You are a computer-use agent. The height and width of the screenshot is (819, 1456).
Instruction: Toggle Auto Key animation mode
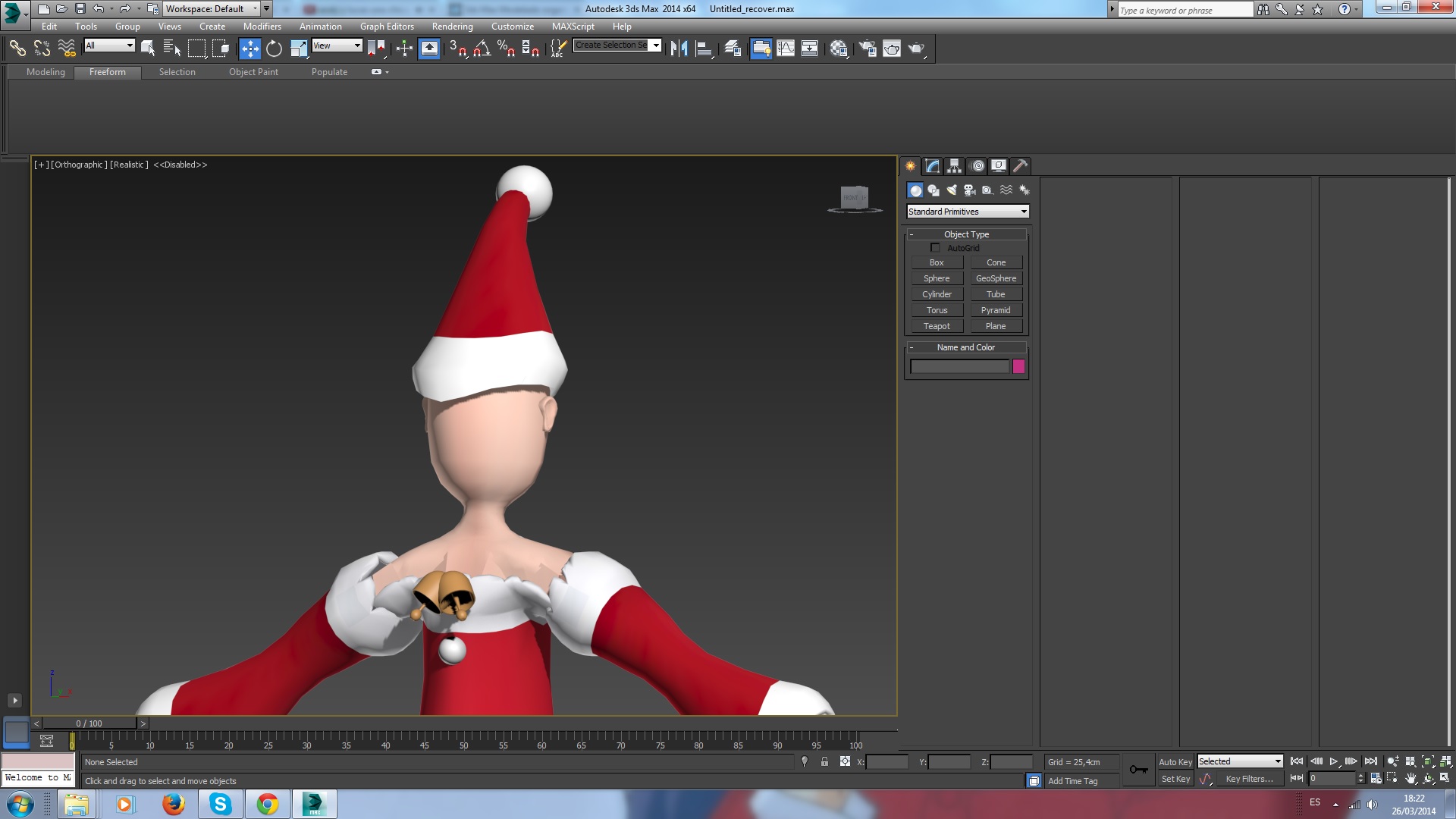[1175, 762]
